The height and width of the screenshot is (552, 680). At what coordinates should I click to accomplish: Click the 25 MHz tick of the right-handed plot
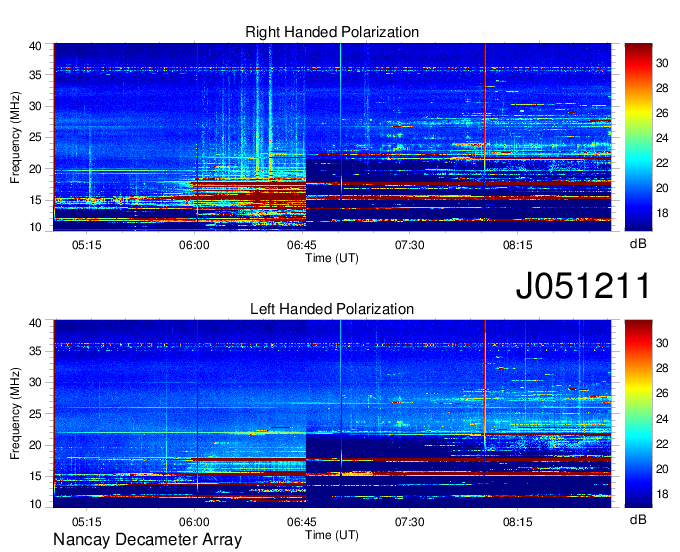tap(35, 137)
